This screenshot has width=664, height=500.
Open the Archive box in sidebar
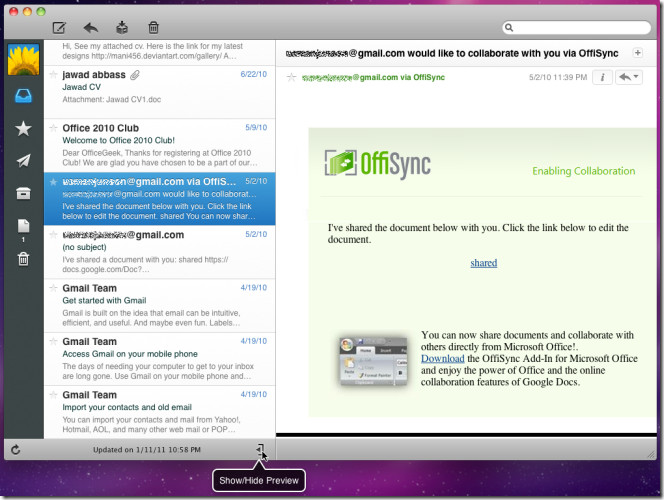point(23,193)
